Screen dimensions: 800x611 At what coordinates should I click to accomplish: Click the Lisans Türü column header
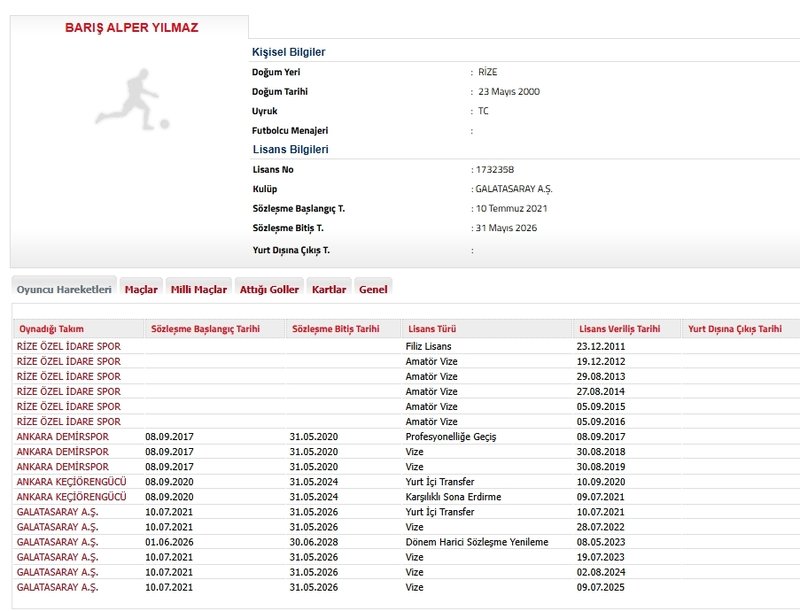pyautogui.click(x=432, y=329)
